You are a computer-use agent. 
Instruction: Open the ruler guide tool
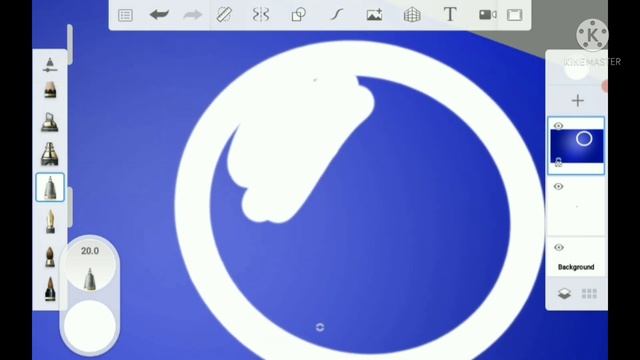tap(224, 15)
